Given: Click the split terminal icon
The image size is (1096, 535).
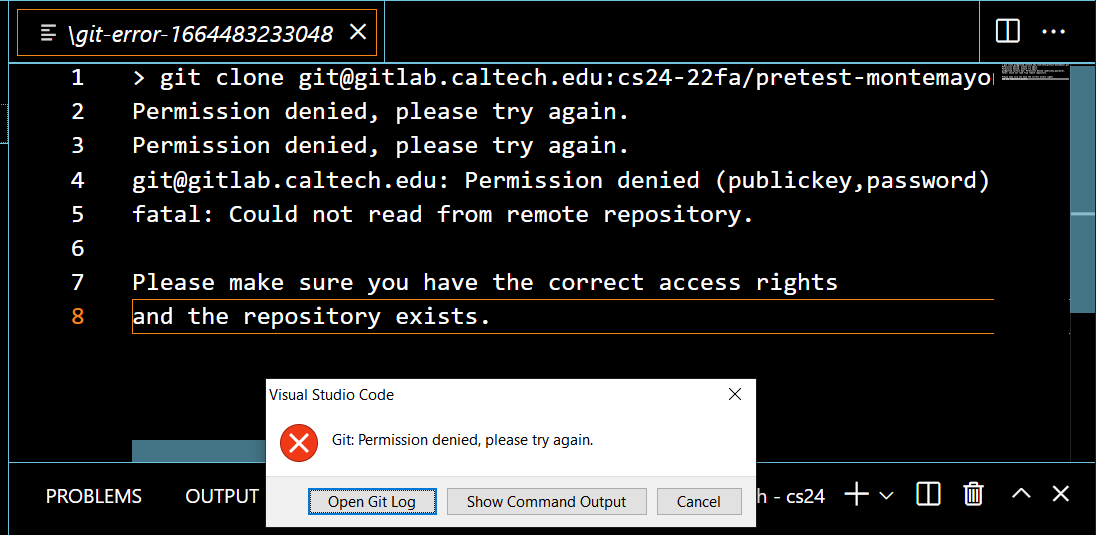Looking at the screenshot, I should click(928, 494).
